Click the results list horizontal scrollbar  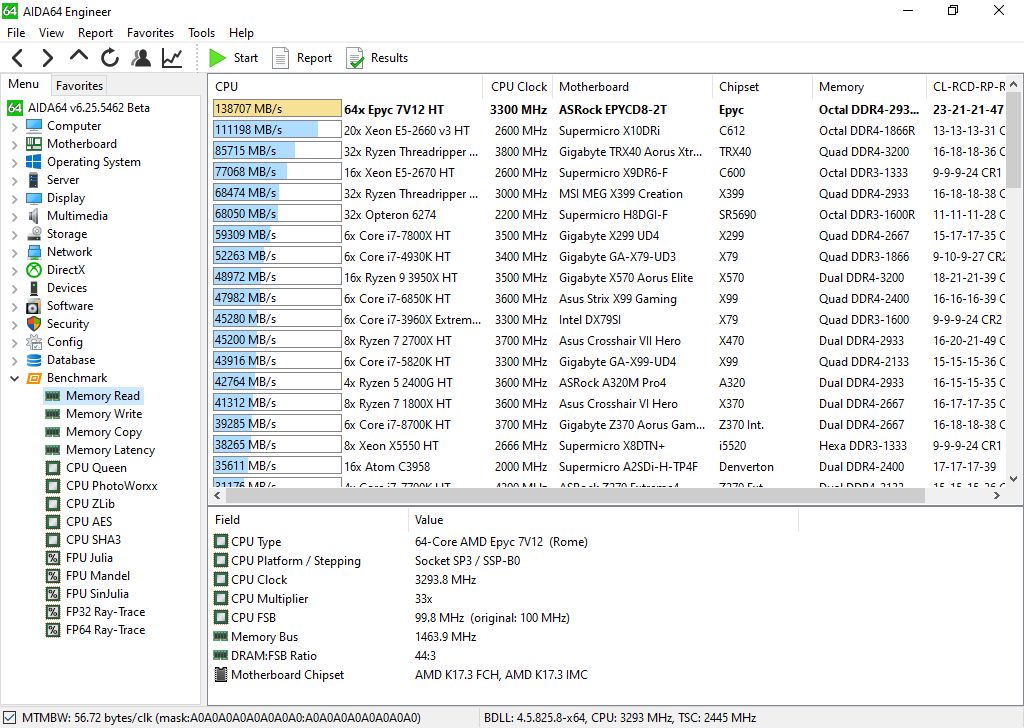click(x=574, y=496)
